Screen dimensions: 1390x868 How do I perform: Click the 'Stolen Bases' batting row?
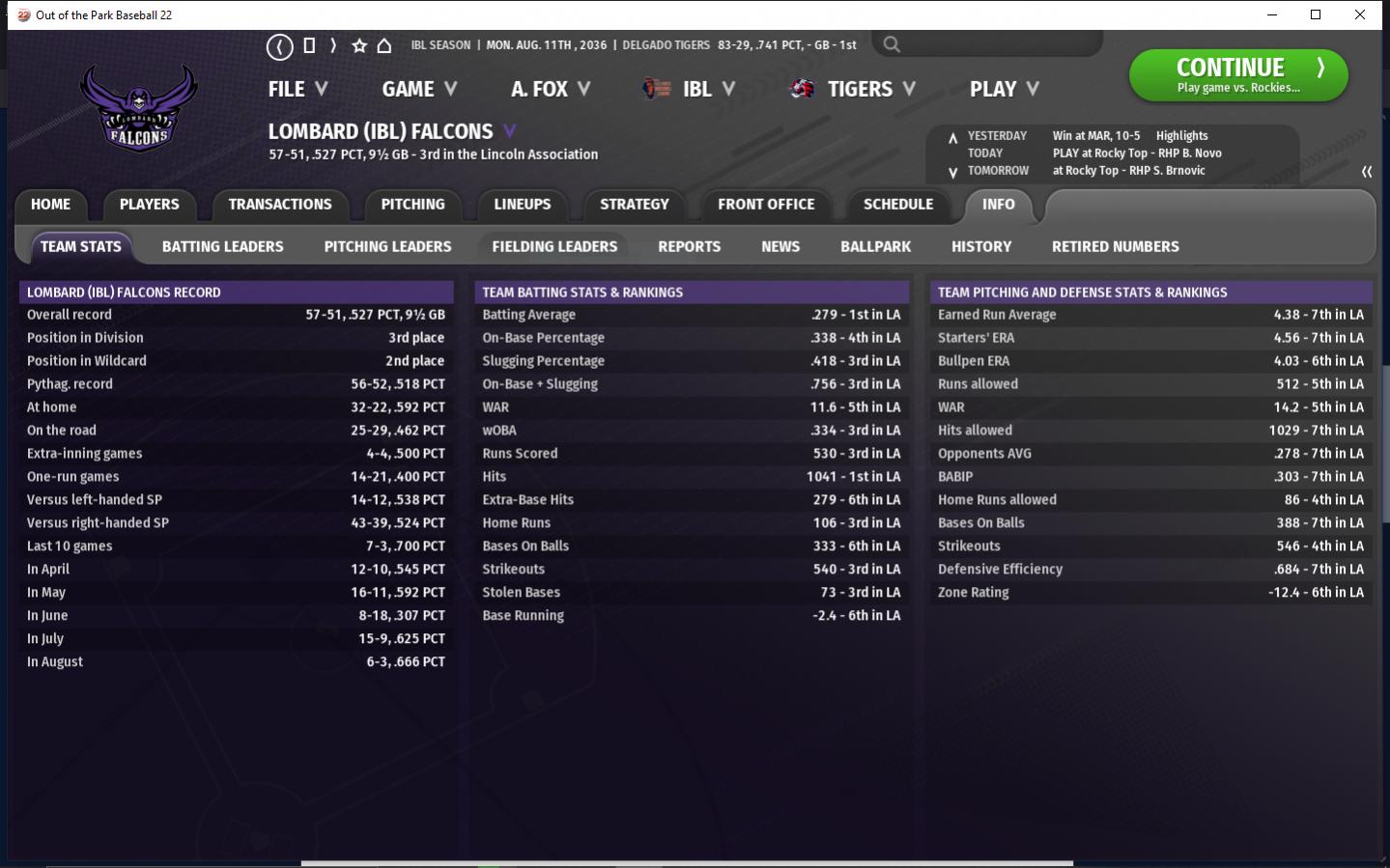click(x=692, y=593)
